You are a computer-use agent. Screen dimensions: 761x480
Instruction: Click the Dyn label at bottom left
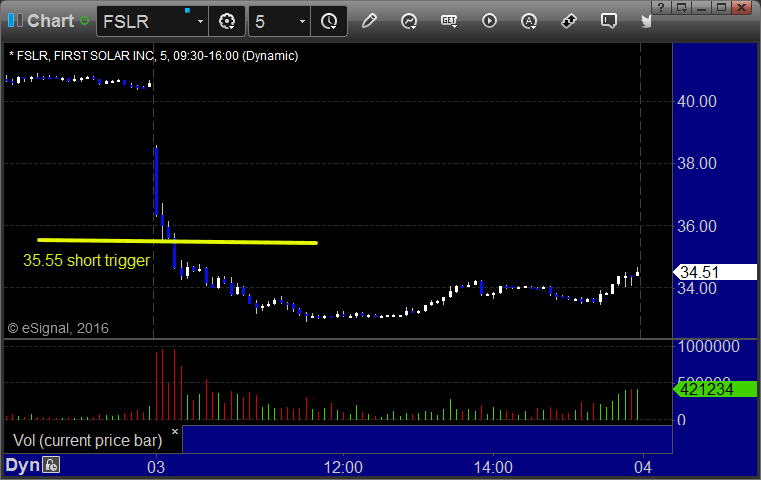click(x=22, y=465)
